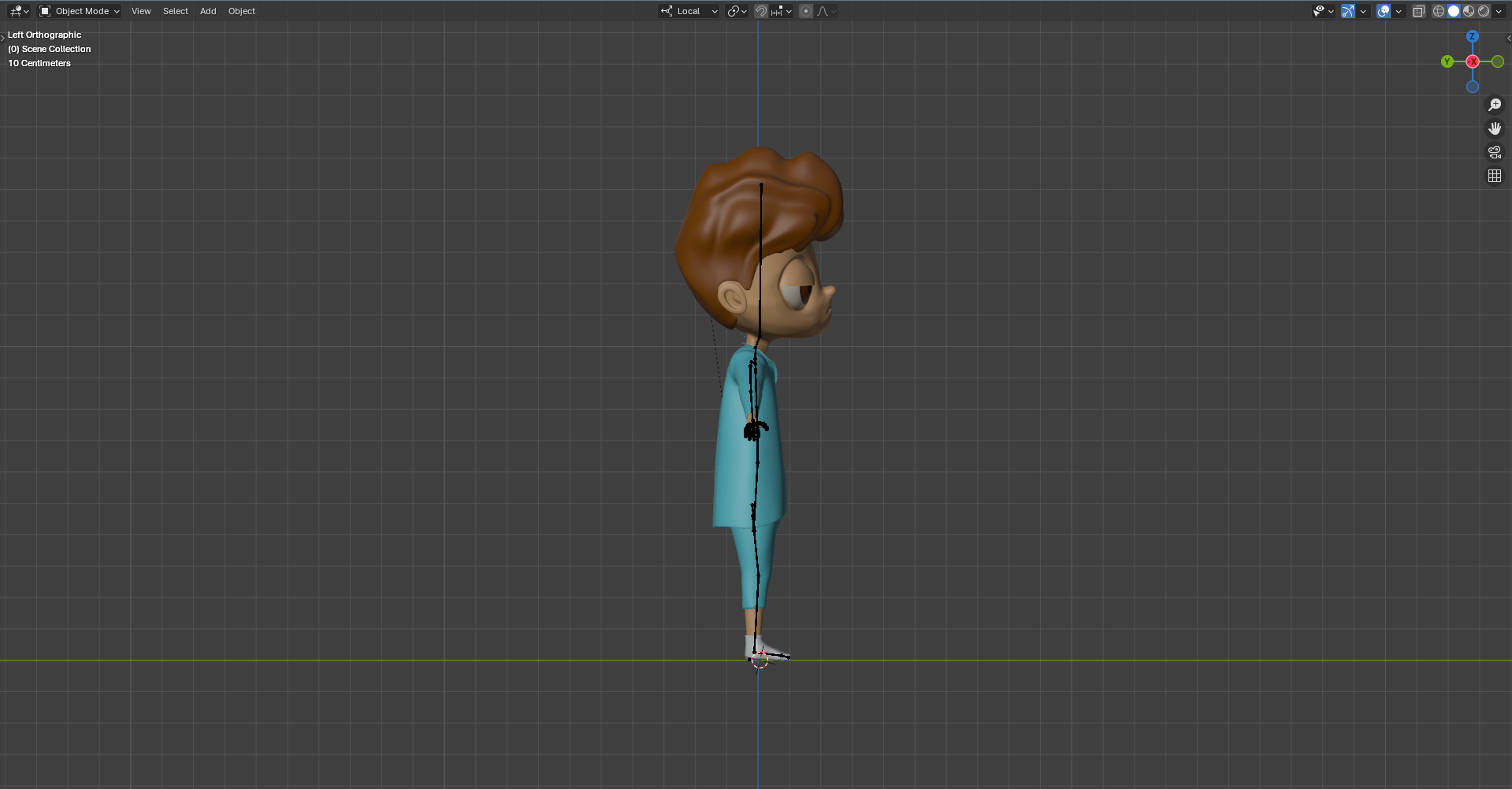Image resolution: width=1512 pixels, height=789 pixels.
Task: Switch to rendered shading
Action: pos(1484,11)
